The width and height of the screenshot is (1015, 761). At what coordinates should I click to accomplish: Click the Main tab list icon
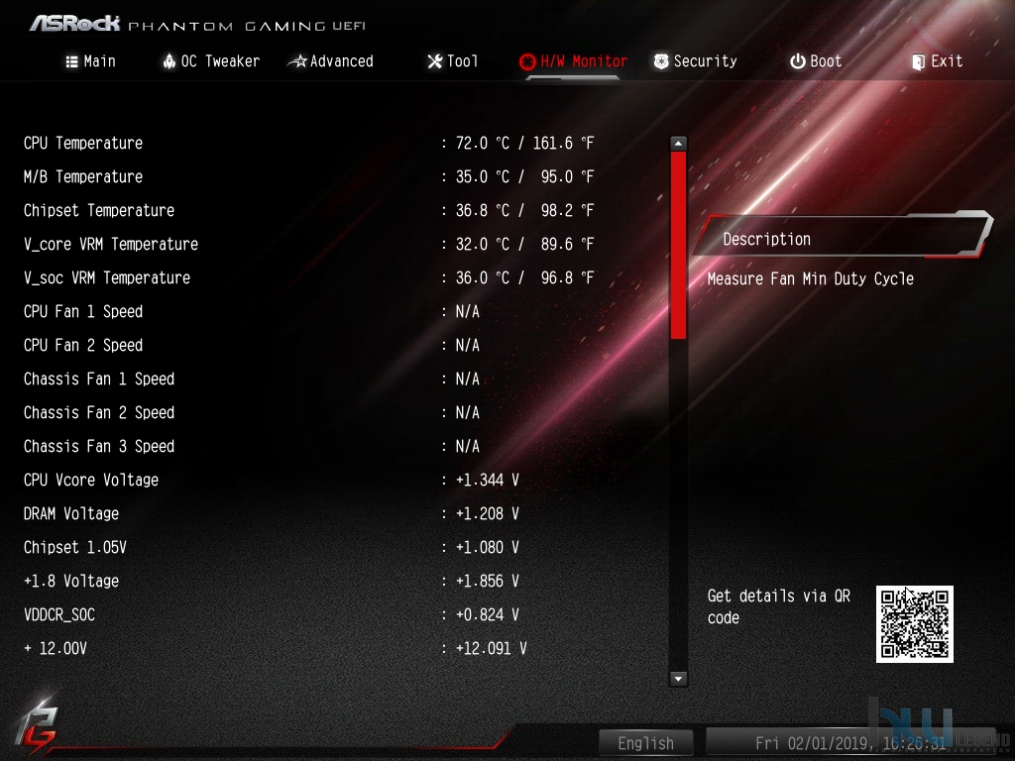pyautogui.click(x=71, y=61)
